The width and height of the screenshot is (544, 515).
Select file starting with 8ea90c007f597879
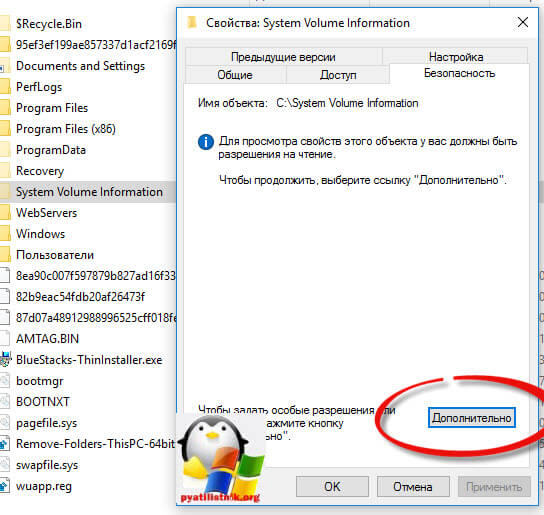[x=96, y=276]
